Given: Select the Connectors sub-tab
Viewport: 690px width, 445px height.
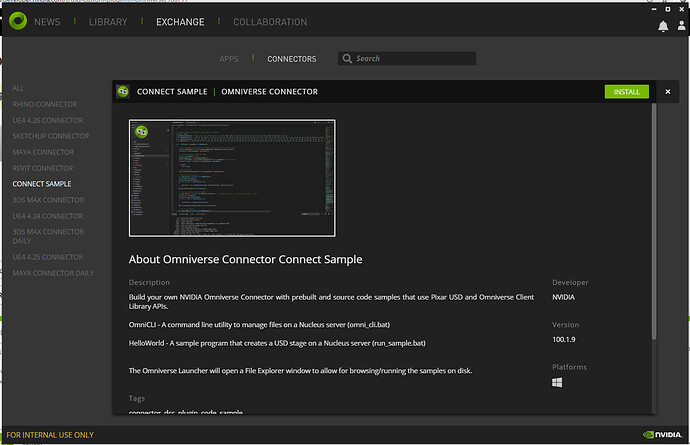Looking at the screenshot, I should point(292,59).
